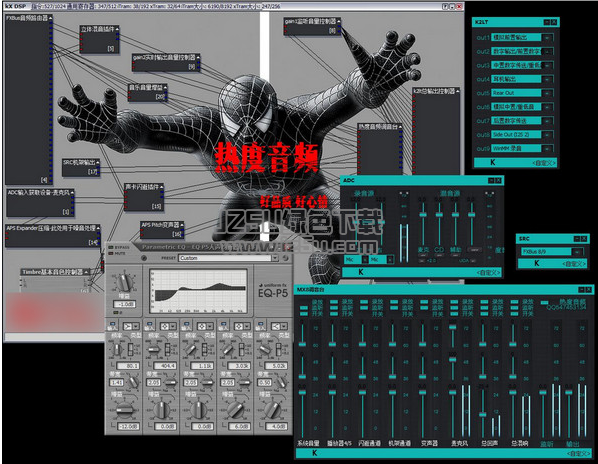Click the EQ frequency response graph
This screenshot has height=464, width=598.
click(198, 291)
